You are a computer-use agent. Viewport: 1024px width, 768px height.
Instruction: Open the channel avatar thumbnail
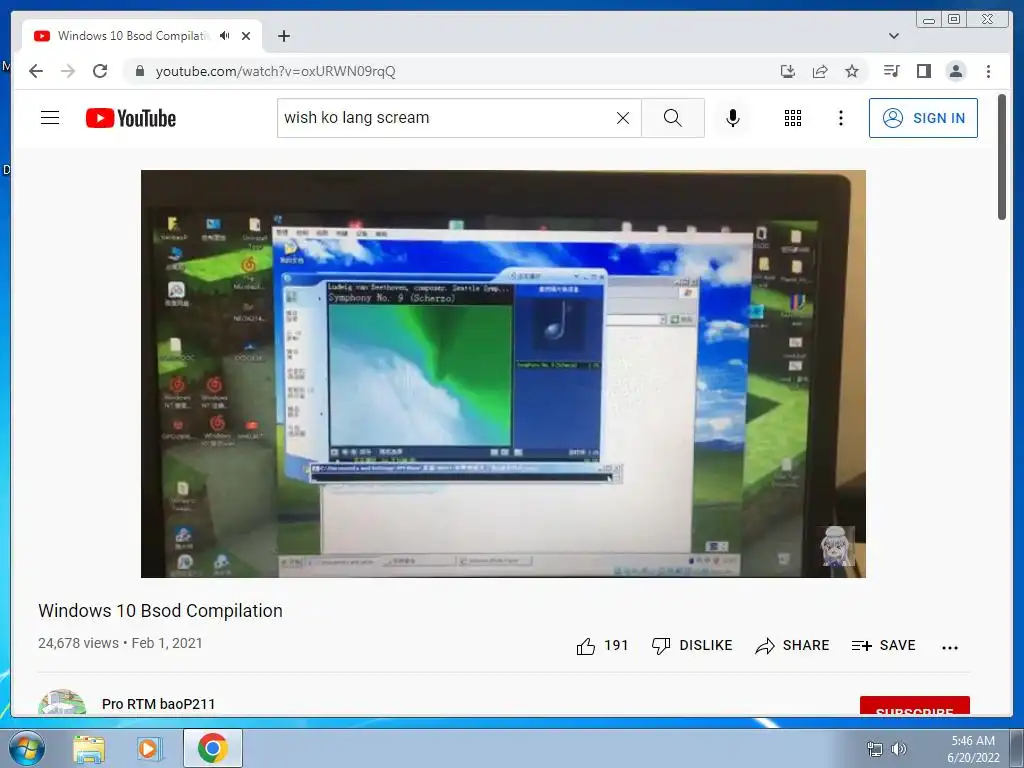[x=62, y=703]
